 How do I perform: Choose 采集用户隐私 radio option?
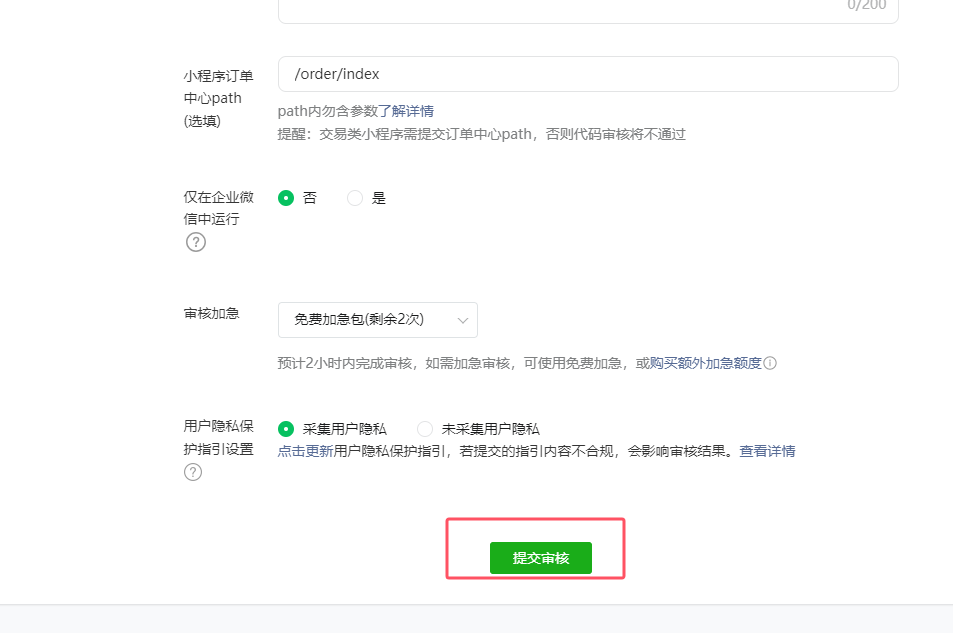[x=286, y=428]
